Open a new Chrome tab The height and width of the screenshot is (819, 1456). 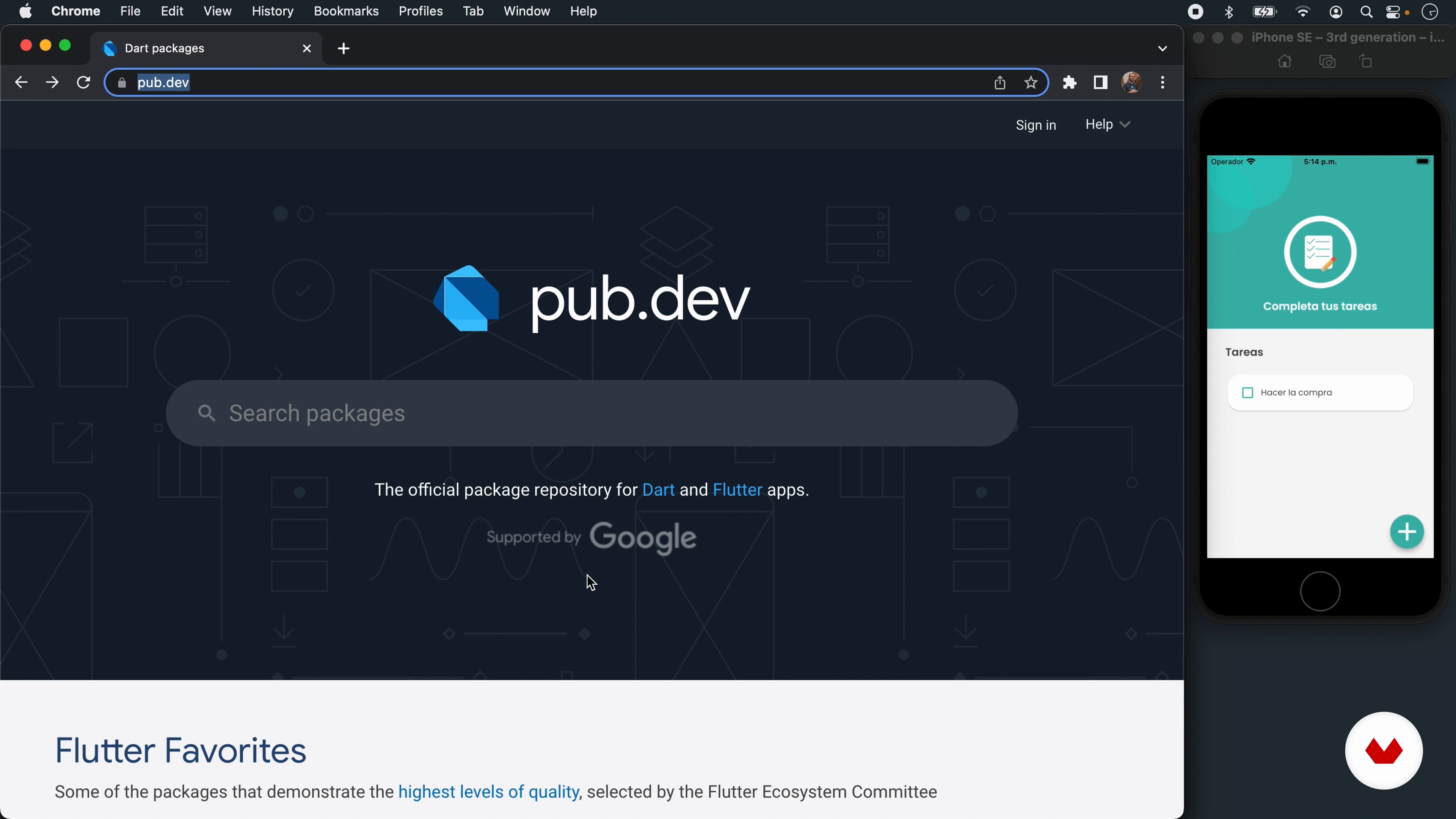(343, 49)
